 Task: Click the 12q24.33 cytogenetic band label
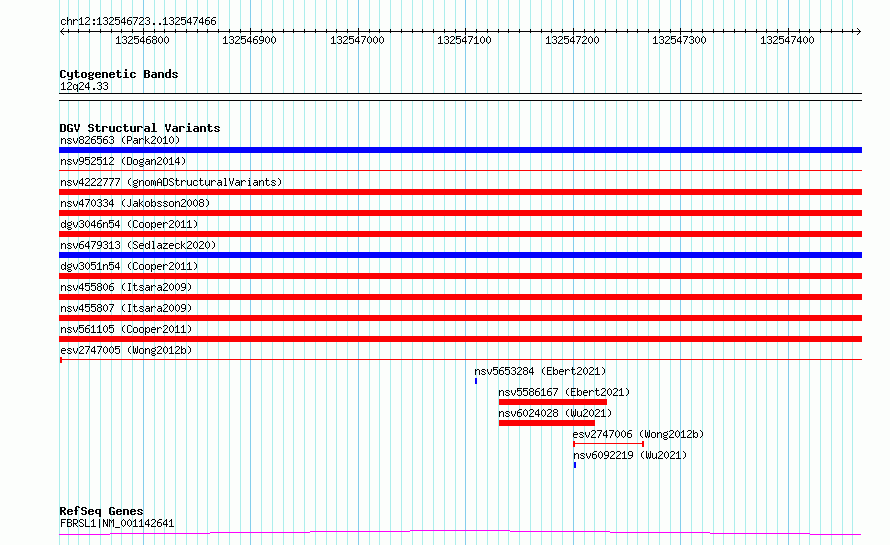[x=84, y=87]
